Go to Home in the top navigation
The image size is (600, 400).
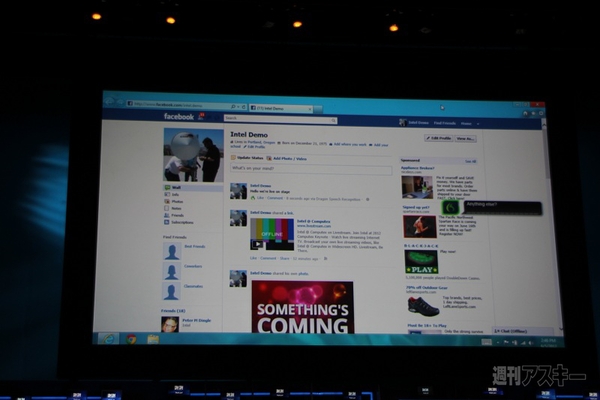click(x=466, y=124)
